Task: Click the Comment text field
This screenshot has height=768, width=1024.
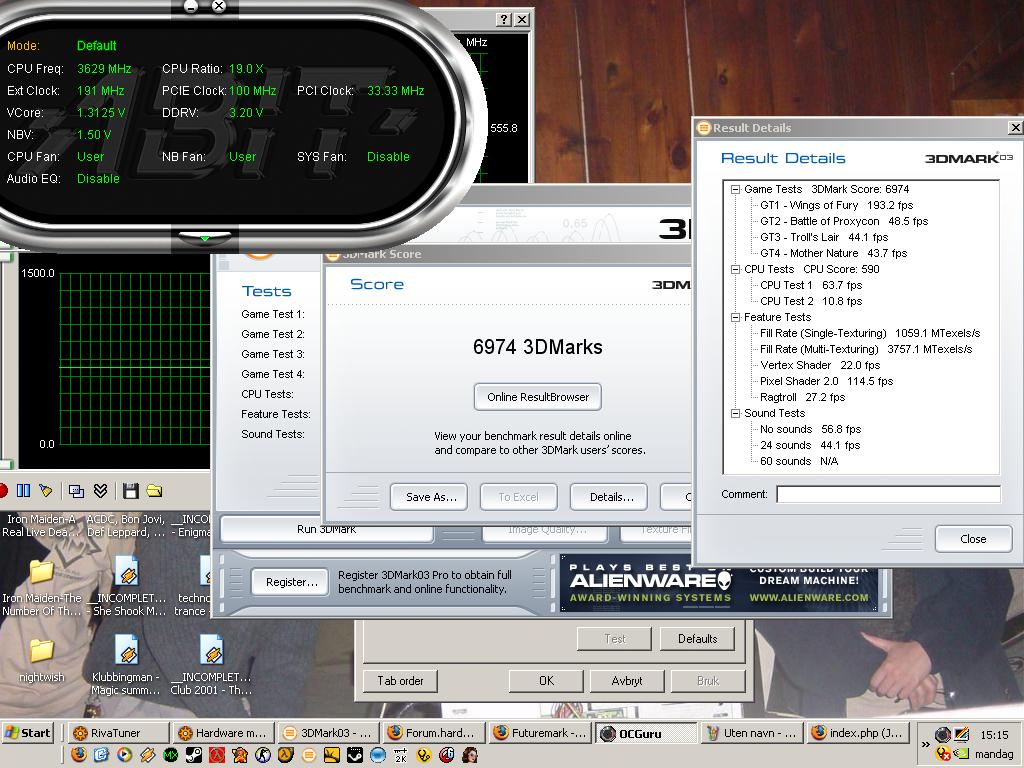Action: click(888, 494)
